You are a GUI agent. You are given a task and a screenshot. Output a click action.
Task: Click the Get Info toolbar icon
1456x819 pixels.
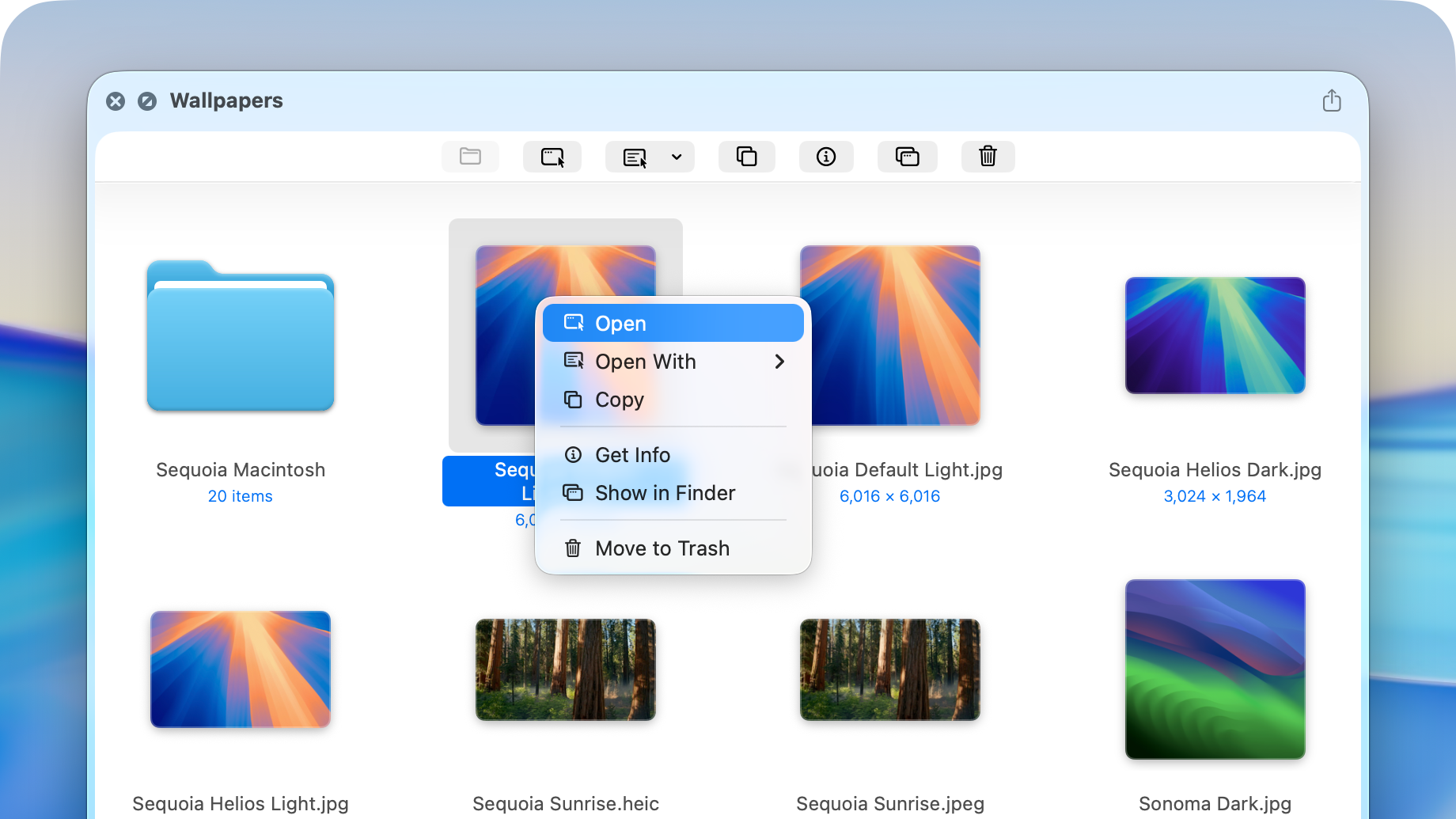826,157
